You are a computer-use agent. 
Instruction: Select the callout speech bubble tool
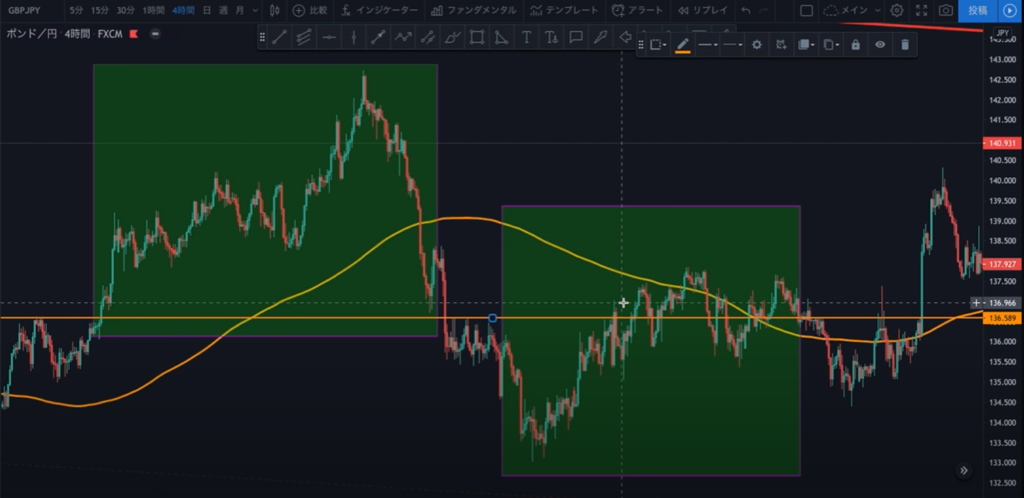tap(576, 38)
